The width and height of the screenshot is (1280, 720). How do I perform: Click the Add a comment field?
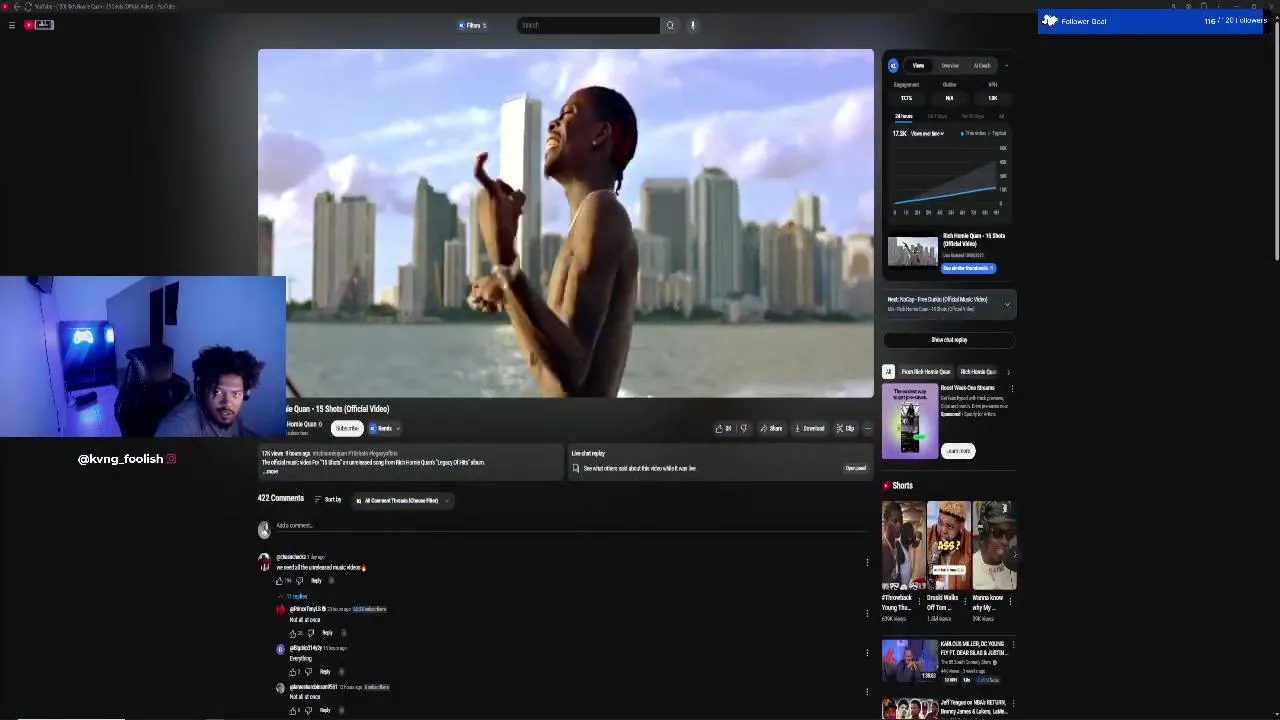[570, 525]
